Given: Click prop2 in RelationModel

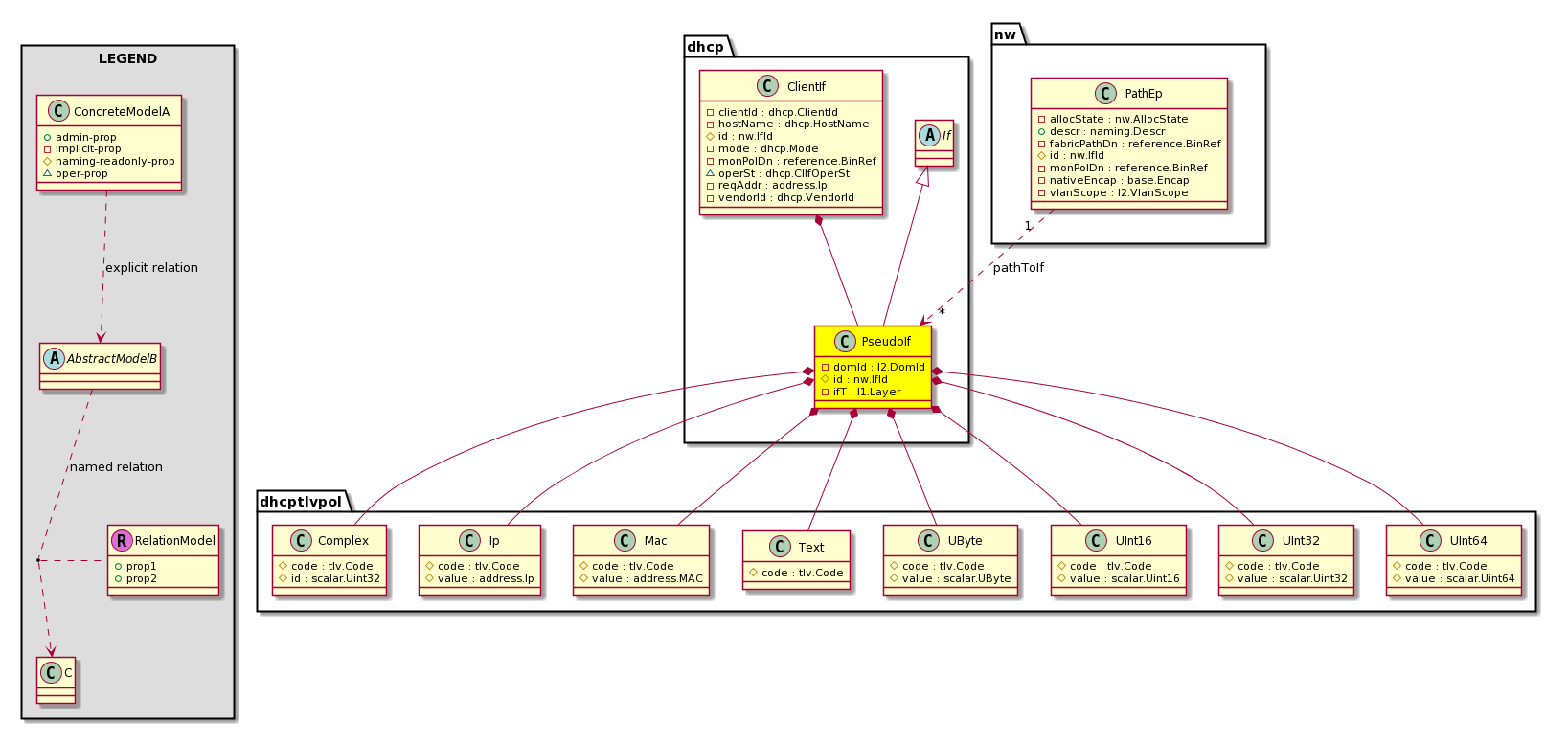Looking at the screenshot, I should point(141,578).
